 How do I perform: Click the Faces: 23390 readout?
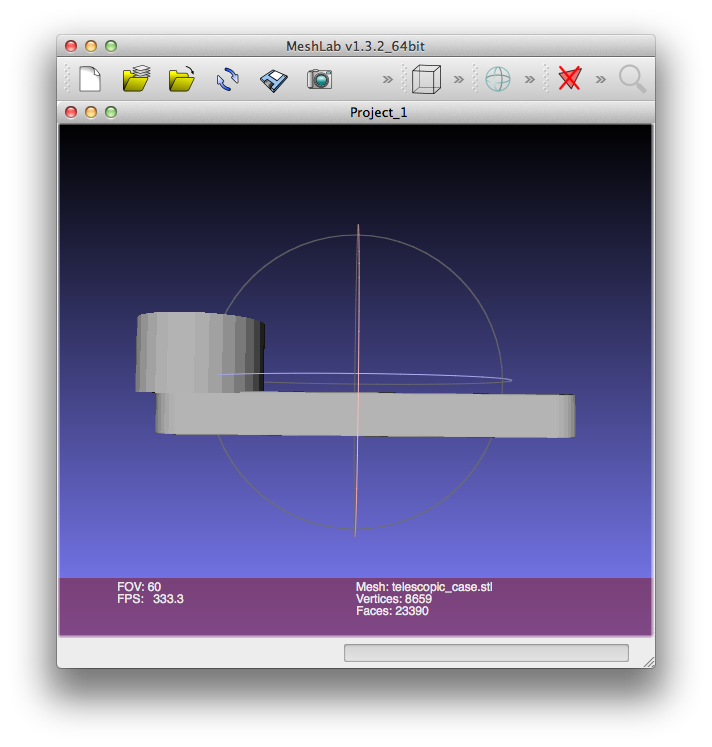click(x=392, y=611)
